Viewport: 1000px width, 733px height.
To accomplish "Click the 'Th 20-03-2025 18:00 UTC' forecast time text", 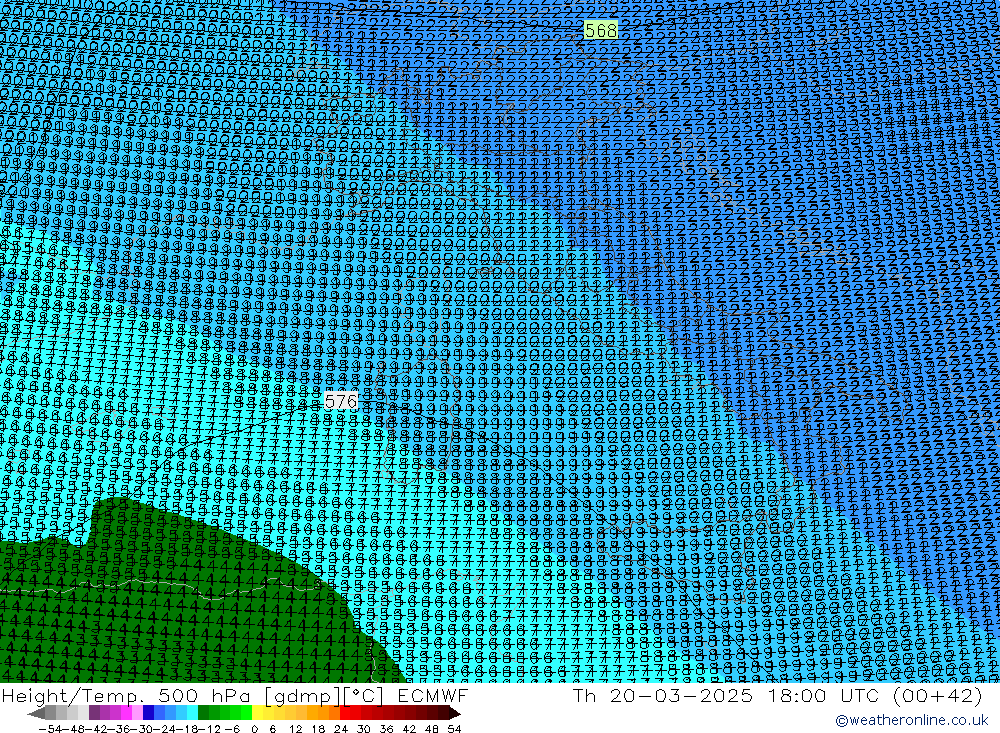I will [725, 695].
